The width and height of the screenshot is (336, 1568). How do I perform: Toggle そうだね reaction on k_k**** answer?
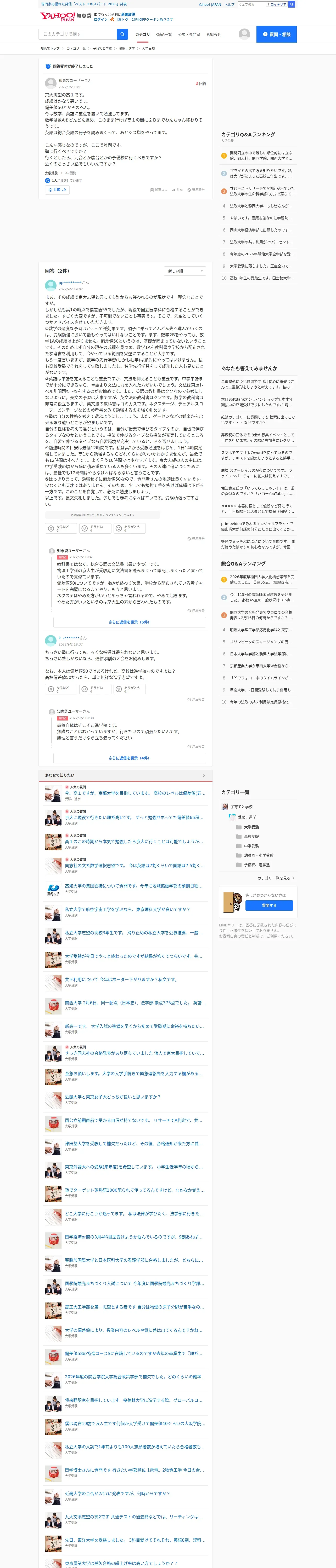tap(95, 689)
